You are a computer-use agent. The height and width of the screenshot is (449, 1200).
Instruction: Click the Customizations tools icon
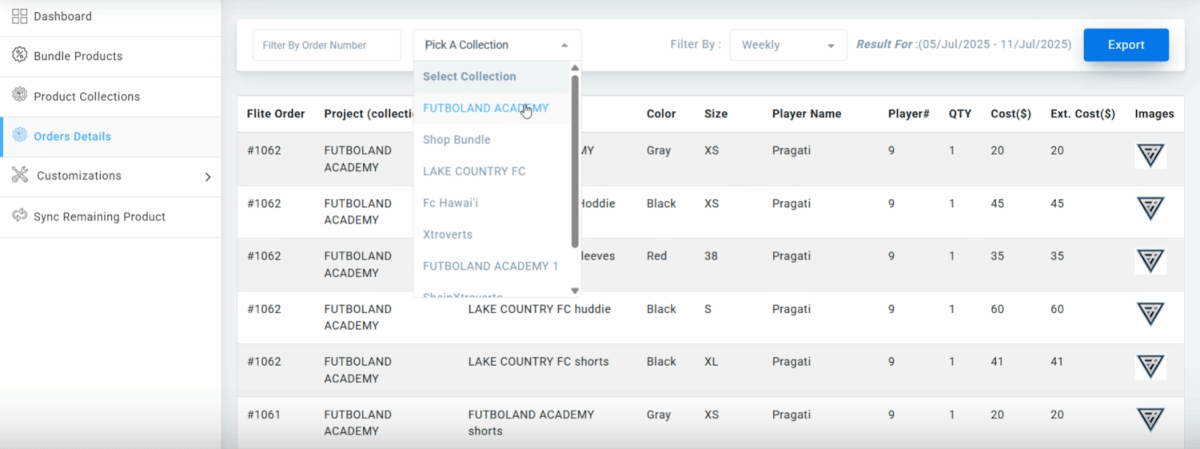point(19,176)
